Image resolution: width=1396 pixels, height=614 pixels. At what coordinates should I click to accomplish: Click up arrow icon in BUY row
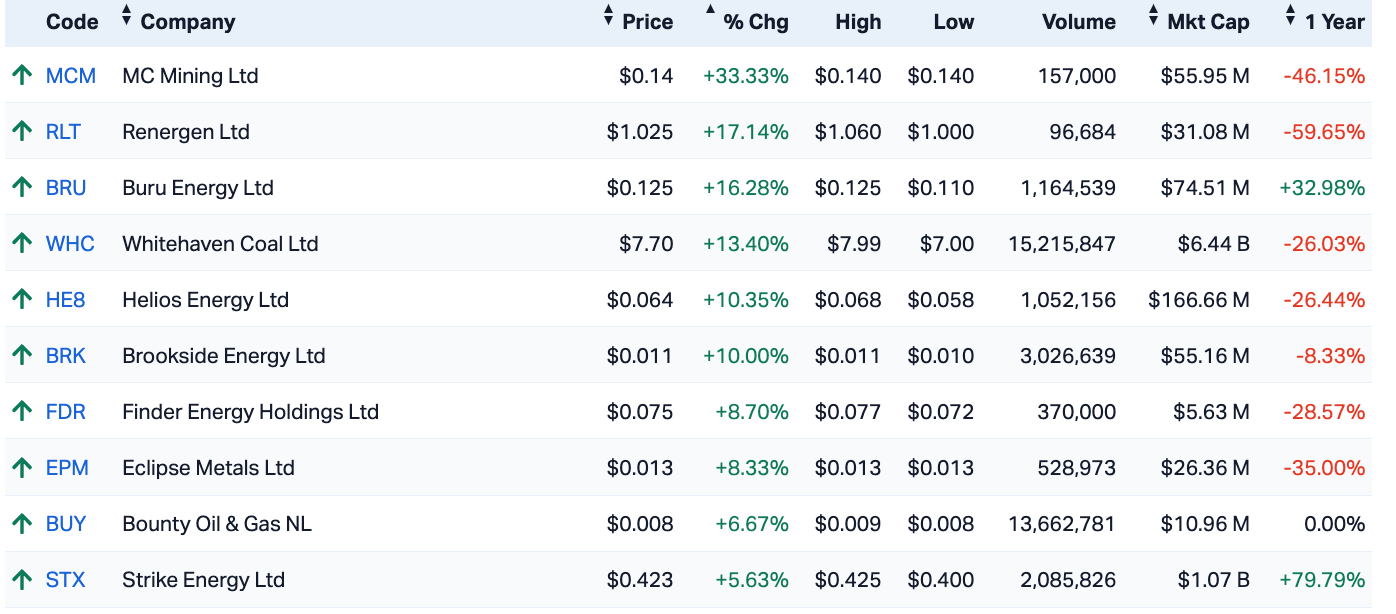(22, 524)
